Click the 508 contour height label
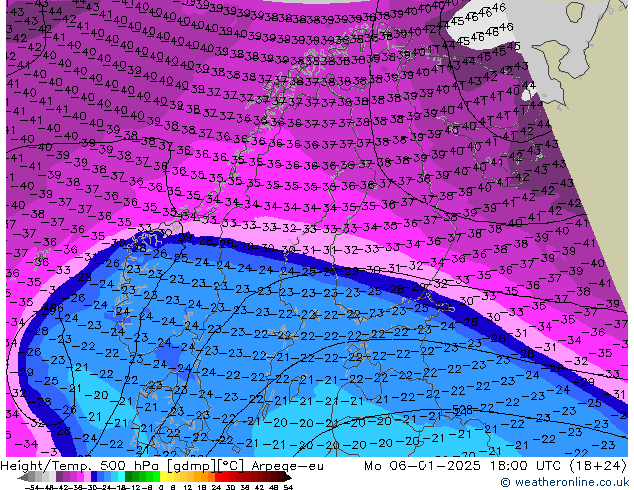This screenshot has height=490, width=634. click(462, 410)
